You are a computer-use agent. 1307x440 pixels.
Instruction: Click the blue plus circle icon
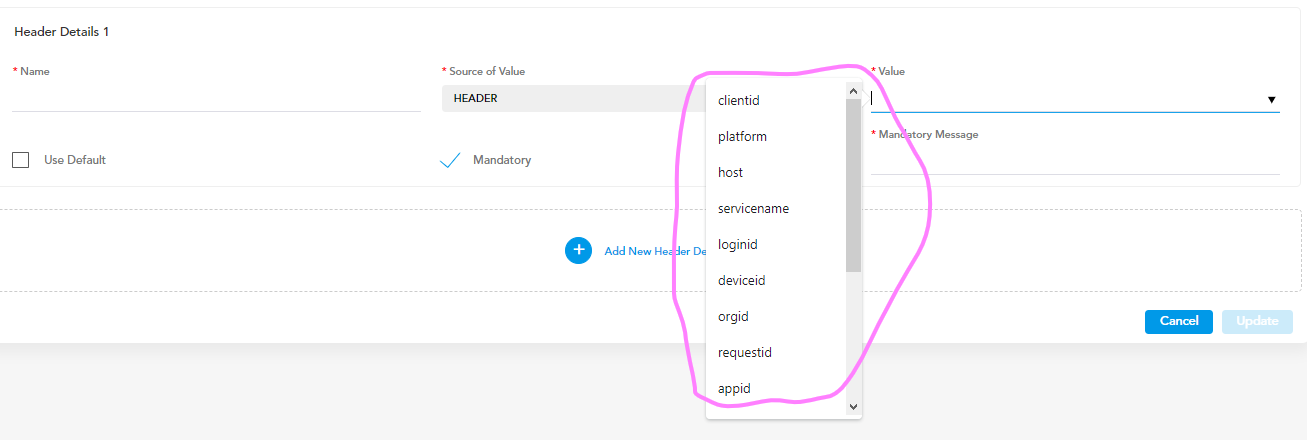(578, 250)
